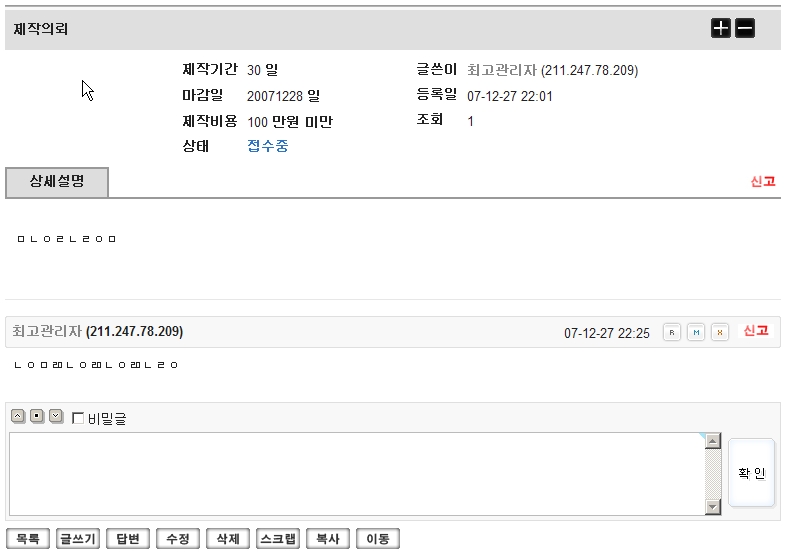Click the 신고 link on the comment

755,331
